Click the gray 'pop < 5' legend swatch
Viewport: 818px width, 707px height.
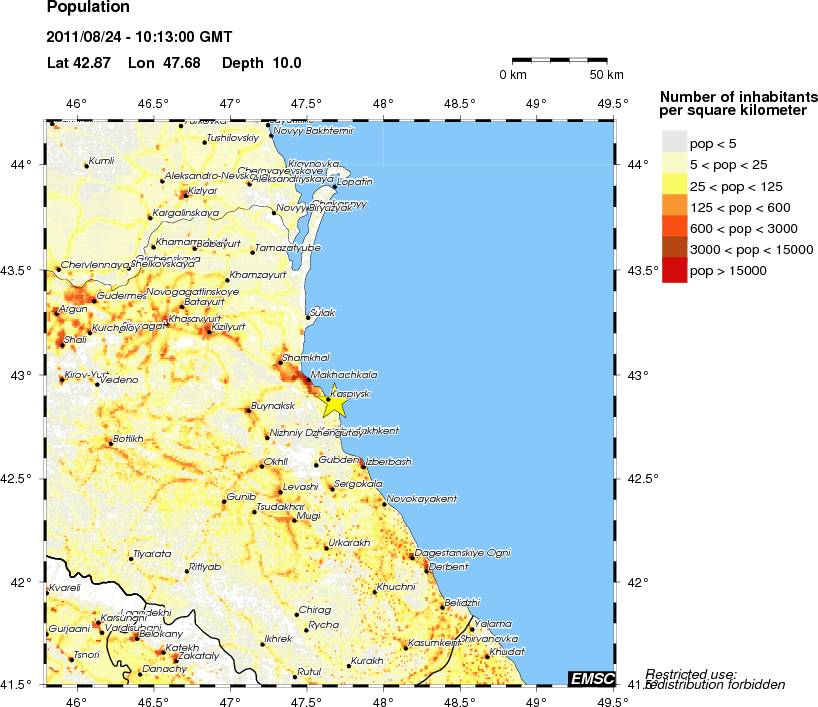[x=675, y=144]
